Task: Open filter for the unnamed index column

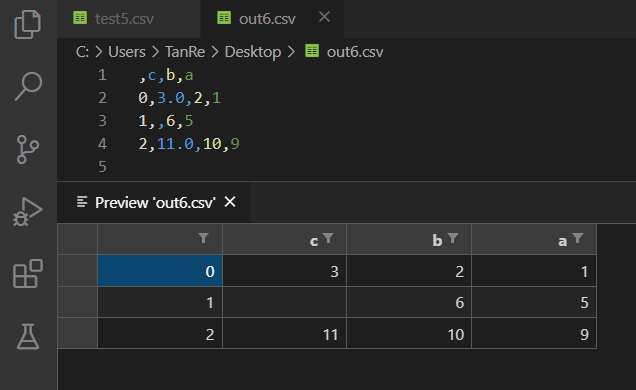Action: 204,238
